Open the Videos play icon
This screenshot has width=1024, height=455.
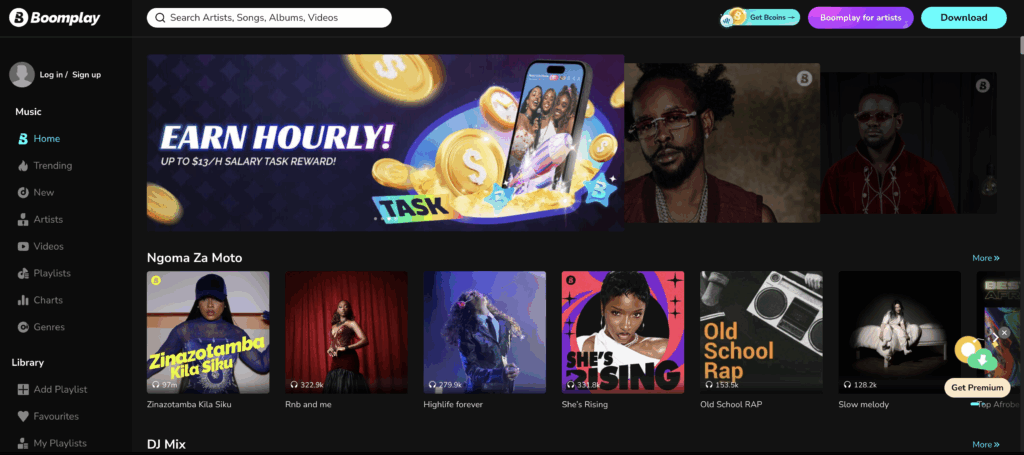23,246
